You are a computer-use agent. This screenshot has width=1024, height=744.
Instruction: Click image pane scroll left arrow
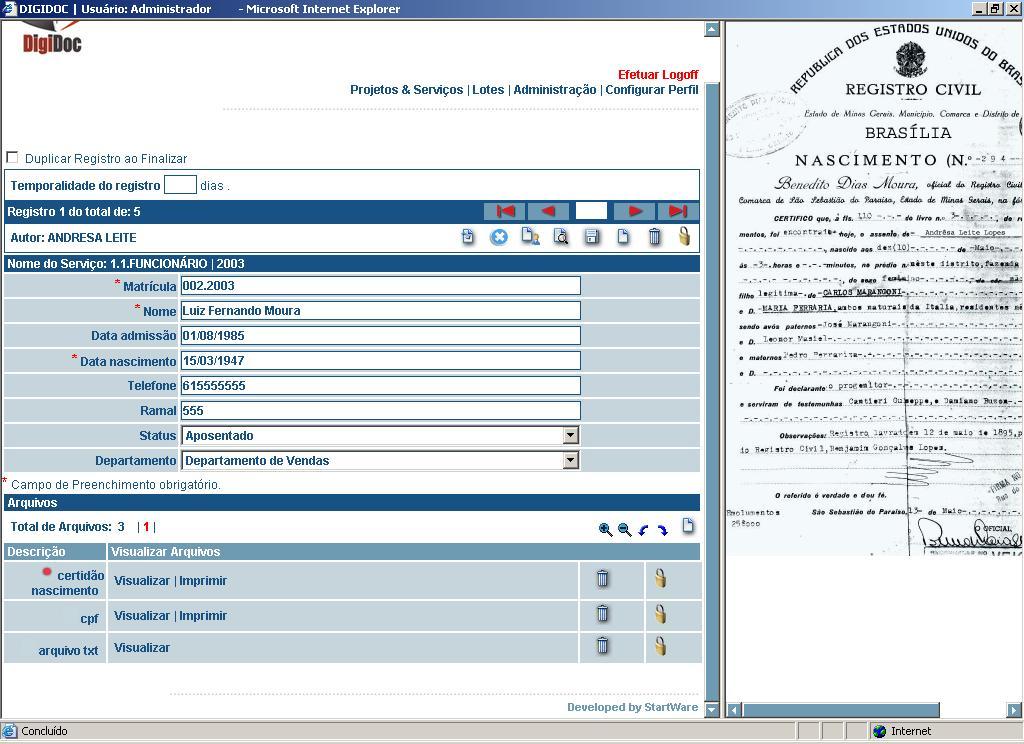point(734,709)
